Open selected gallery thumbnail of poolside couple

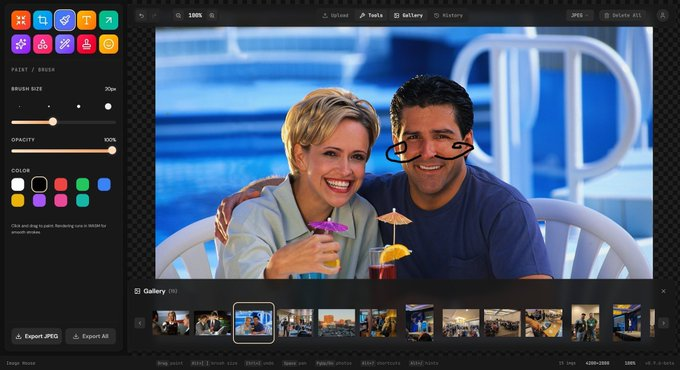pyautogui.click(x=254, y=323)
